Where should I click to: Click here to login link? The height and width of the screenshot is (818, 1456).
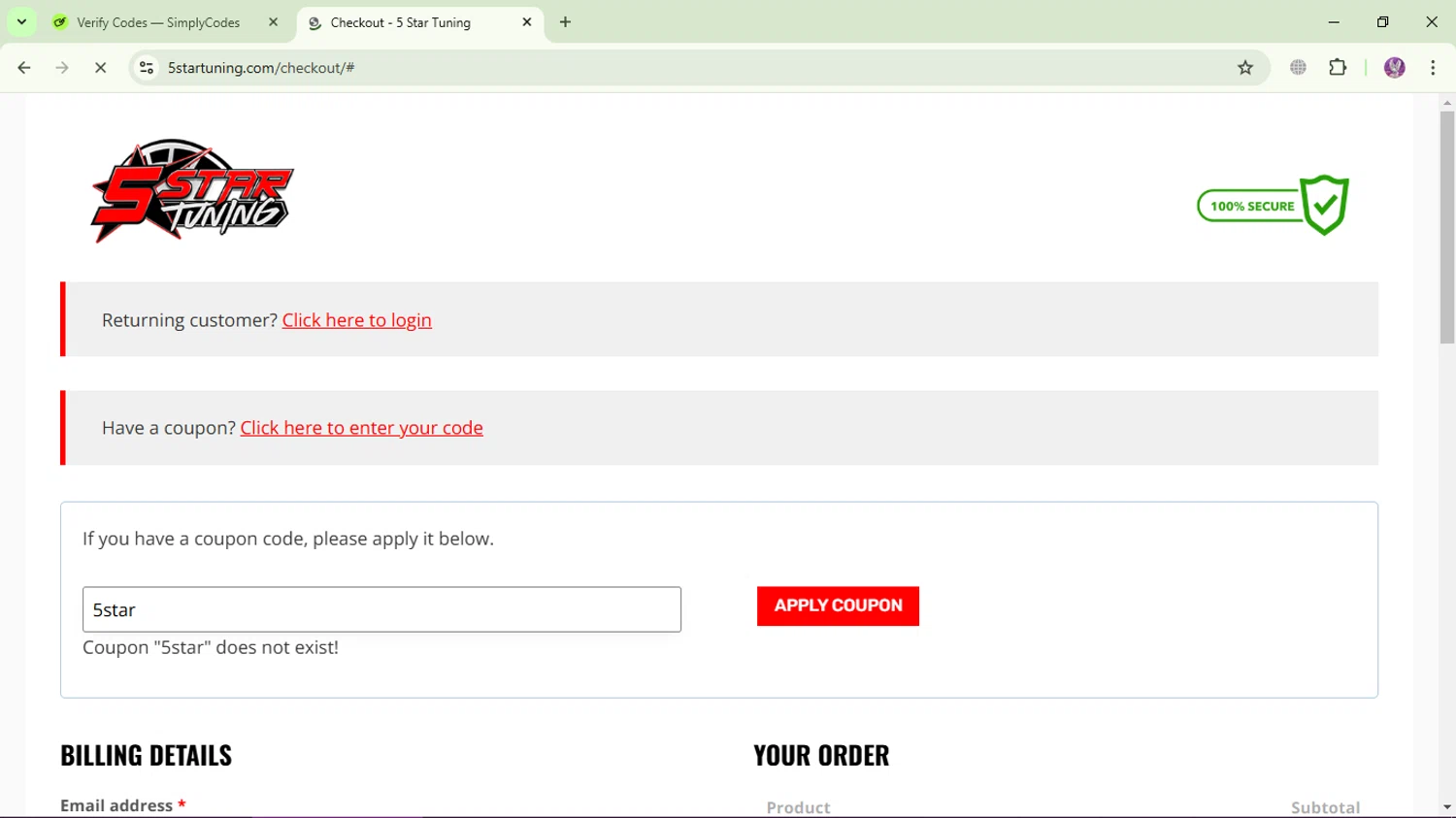pyautogui.click(x=357, y=320)
